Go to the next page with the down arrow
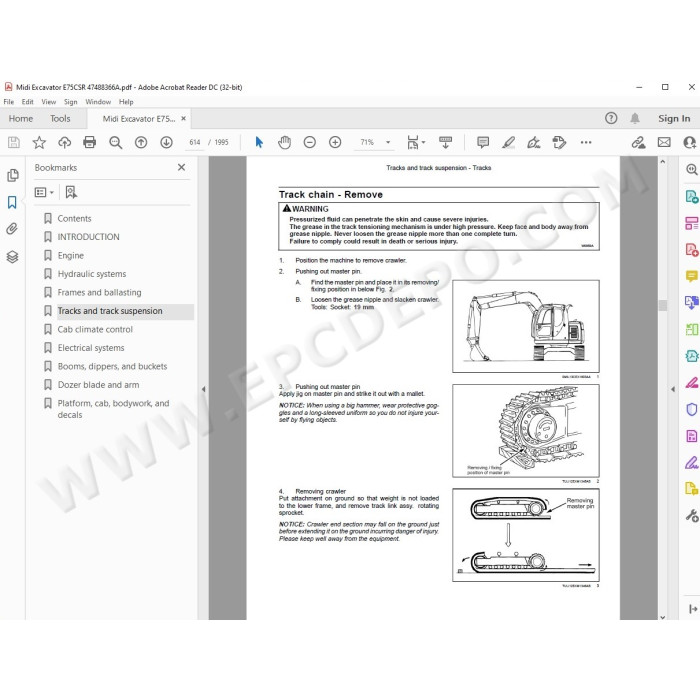 (167, 142)
